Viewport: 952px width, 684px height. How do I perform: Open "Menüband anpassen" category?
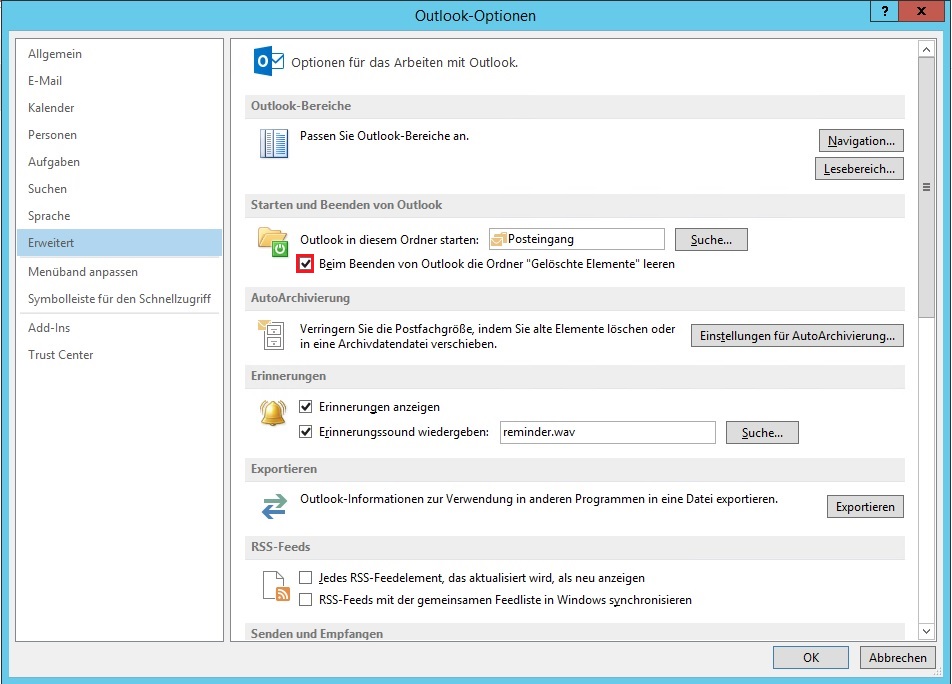(x=119, y=272)
